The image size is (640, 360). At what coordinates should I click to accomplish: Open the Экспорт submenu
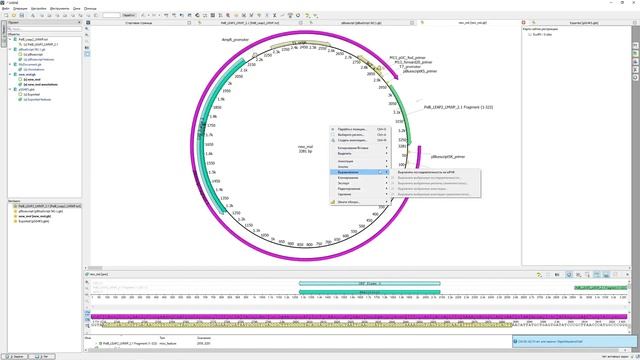tap(360, 183)
